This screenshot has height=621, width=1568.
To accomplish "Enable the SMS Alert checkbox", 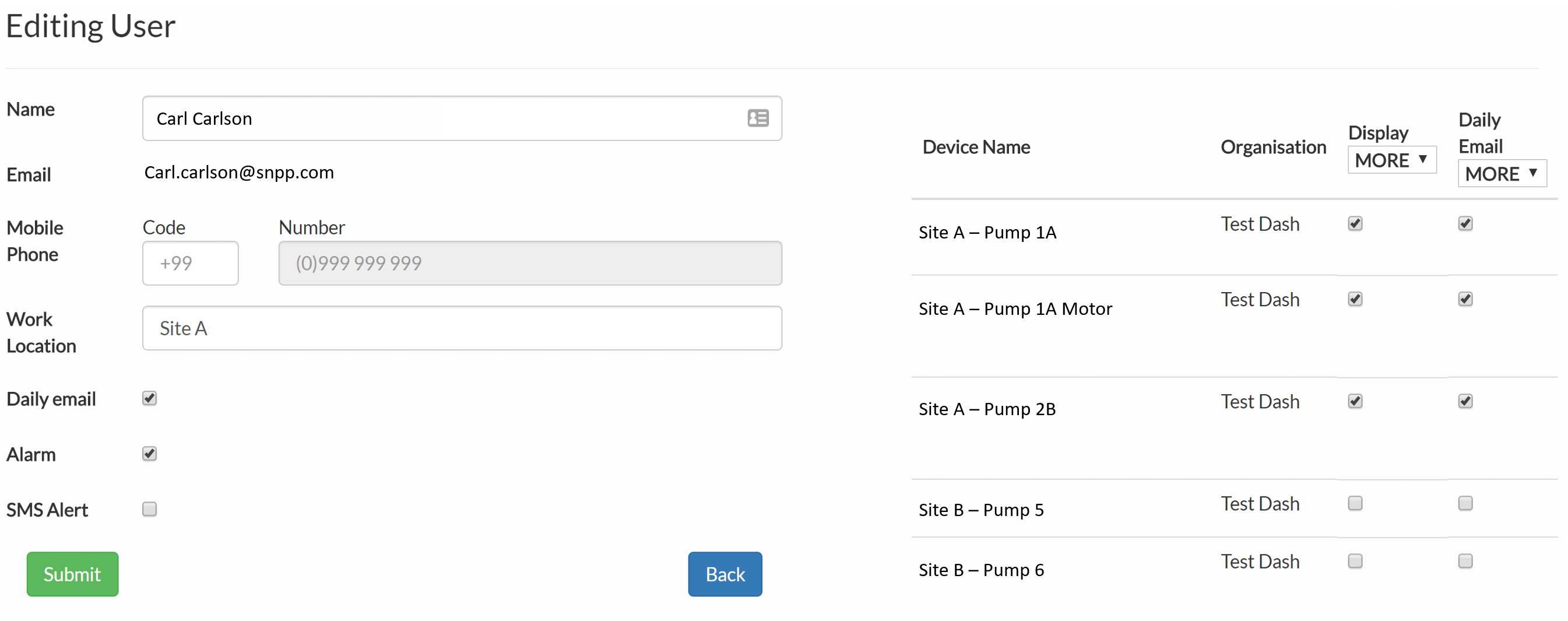I will 150,509.
